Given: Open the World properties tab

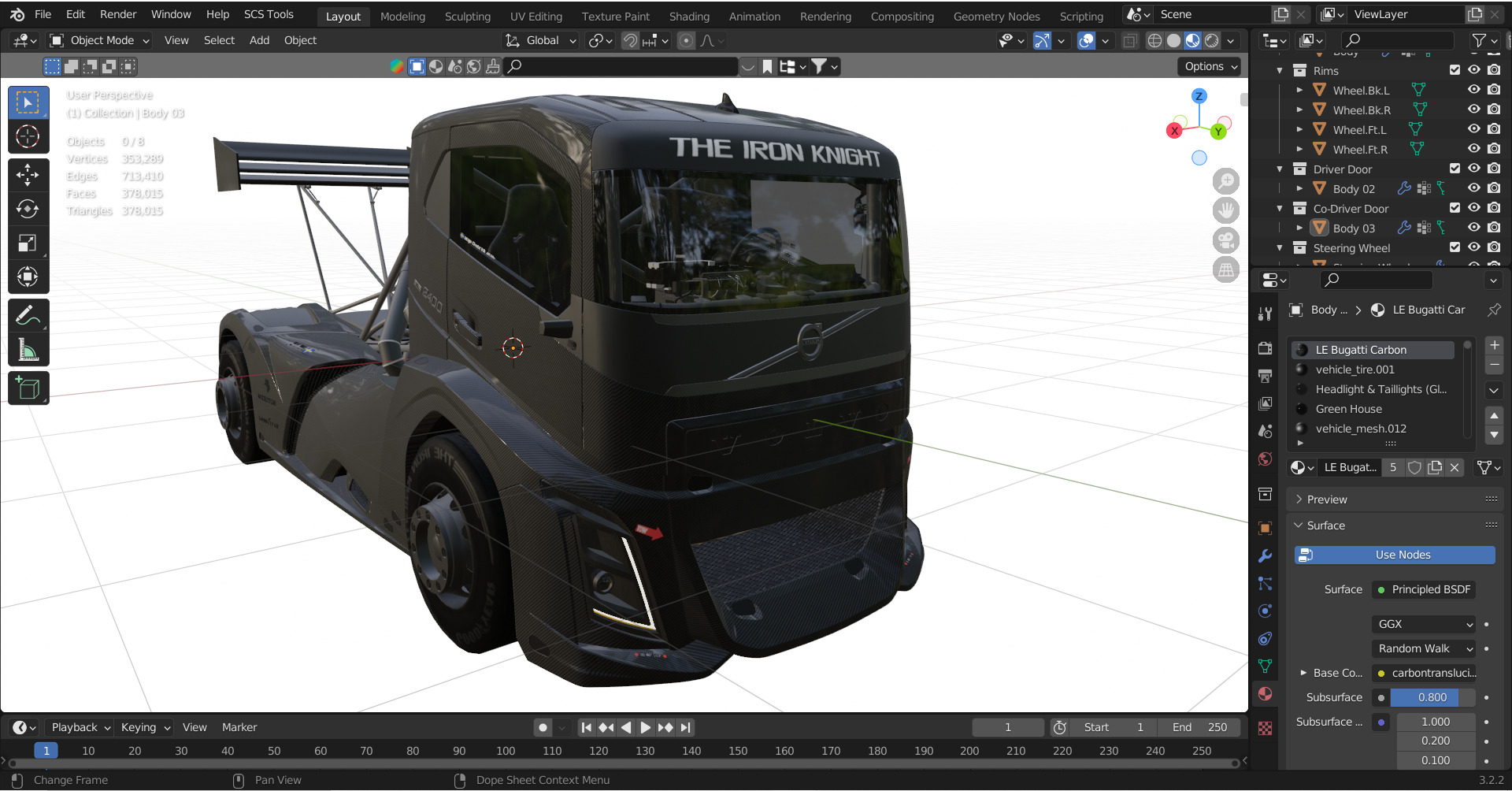Looking at the screenshot, I should (1266, 459).
